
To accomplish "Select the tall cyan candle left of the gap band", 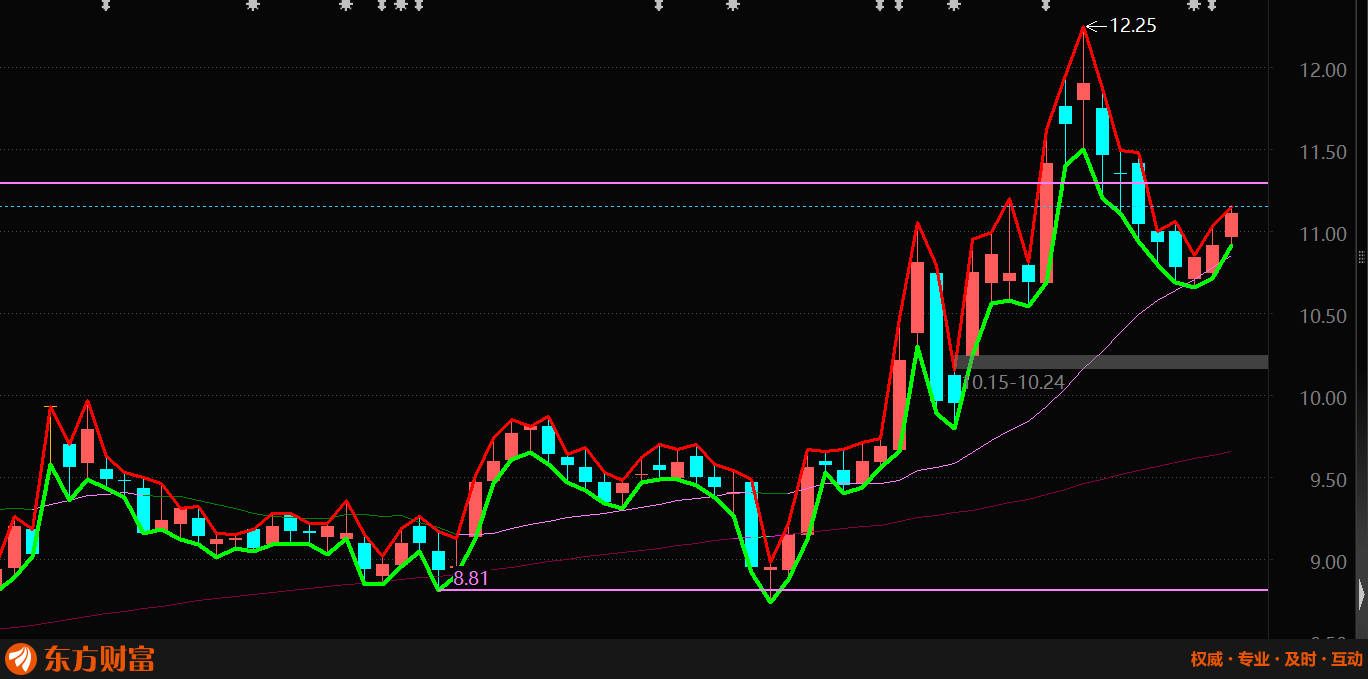I will (936, 336).
